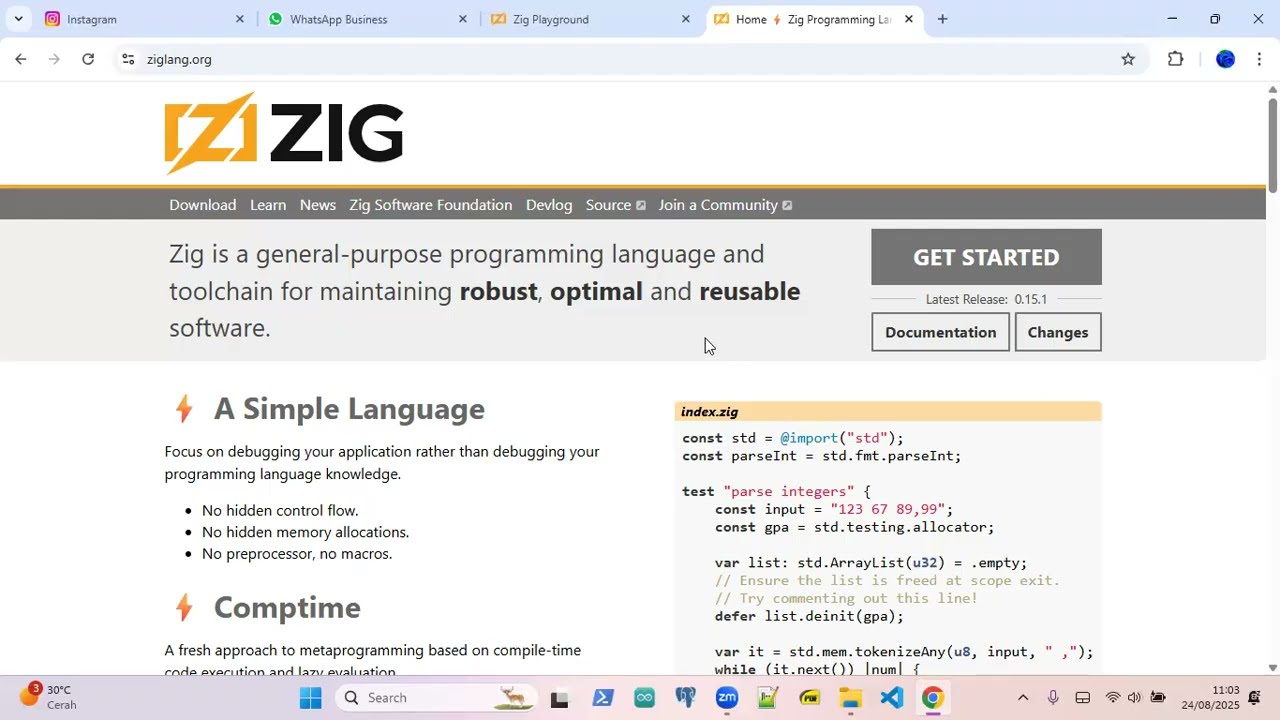This screenshot has width=1280, height=720.
Task: Switch to the WhatsApp Business tab
Action: click(367, 19)
